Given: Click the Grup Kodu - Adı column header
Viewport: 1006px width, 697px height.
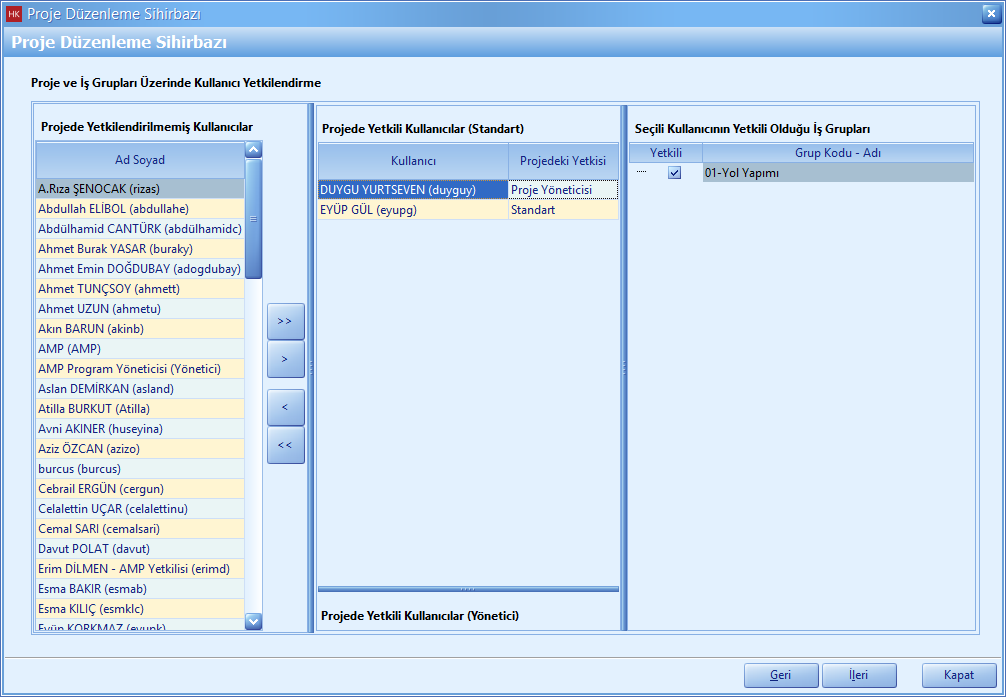Looking at the screenshot, I should click(x=837, y=153).
